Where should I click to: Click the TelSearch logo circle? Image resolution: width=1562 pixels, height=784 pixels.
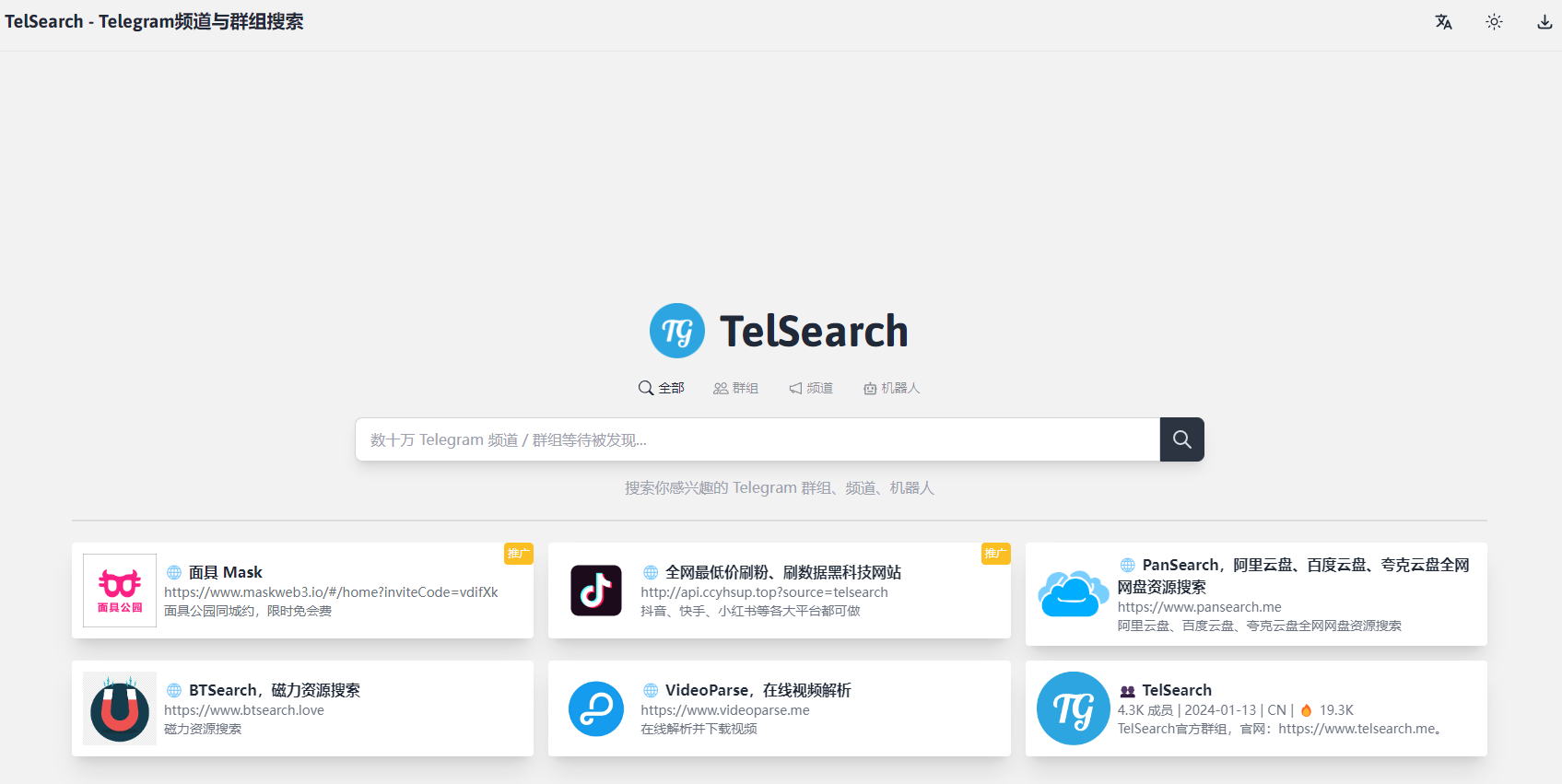tap(677, 331)
